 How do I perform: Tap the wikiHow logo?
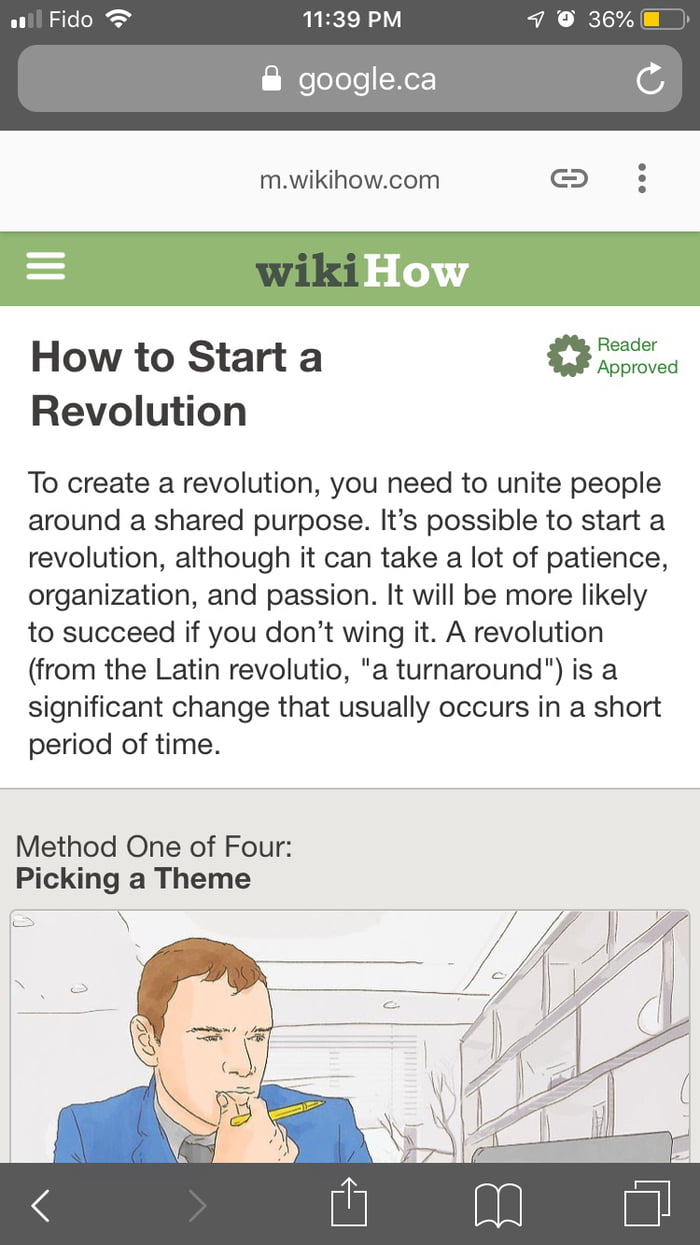362,268
